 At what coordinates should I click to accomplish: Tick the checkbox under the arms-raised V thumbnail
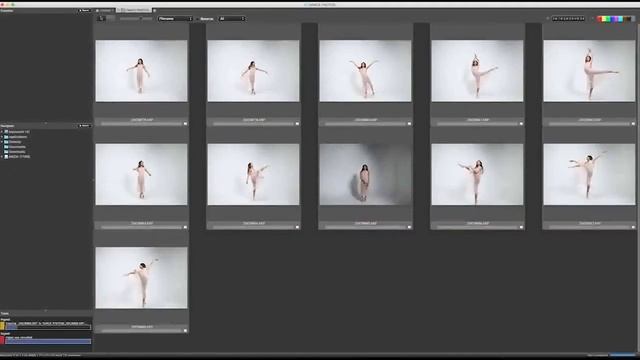pyautogui.click(x=409, y=124)
